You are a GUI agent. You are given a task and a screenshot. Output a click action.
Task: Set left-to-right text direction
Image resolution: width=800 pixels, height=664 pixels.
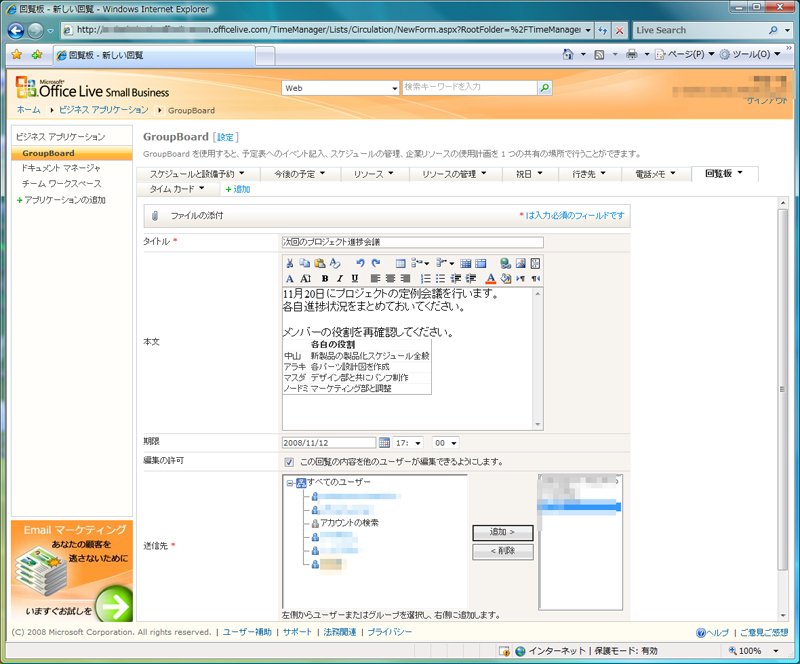click(520, 279)
